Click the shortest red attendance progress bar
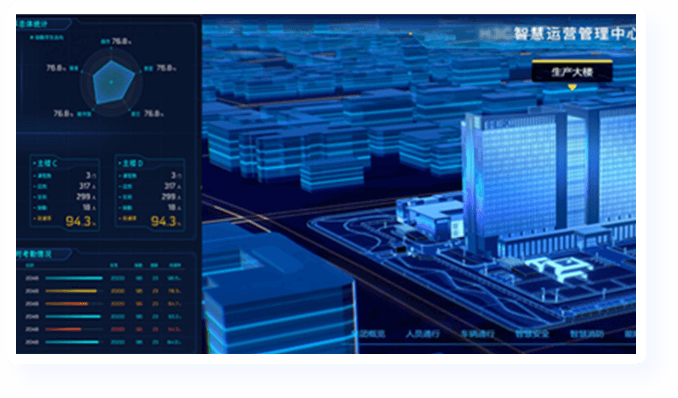 pyautogui.click(x=63, y=329)
